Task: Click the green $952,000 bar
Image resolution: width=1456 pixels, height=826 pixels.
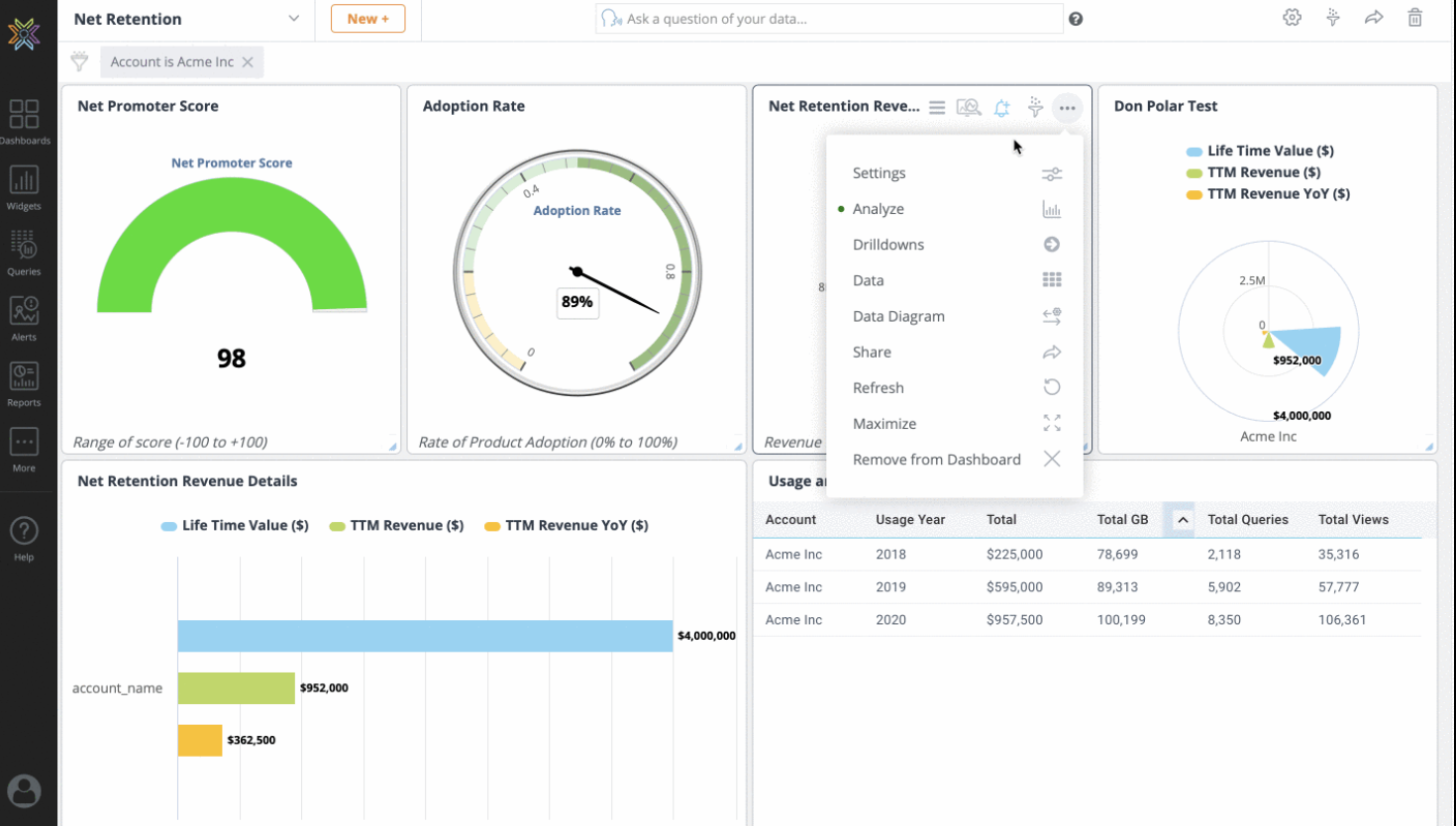Action: (x=237, y=688)
